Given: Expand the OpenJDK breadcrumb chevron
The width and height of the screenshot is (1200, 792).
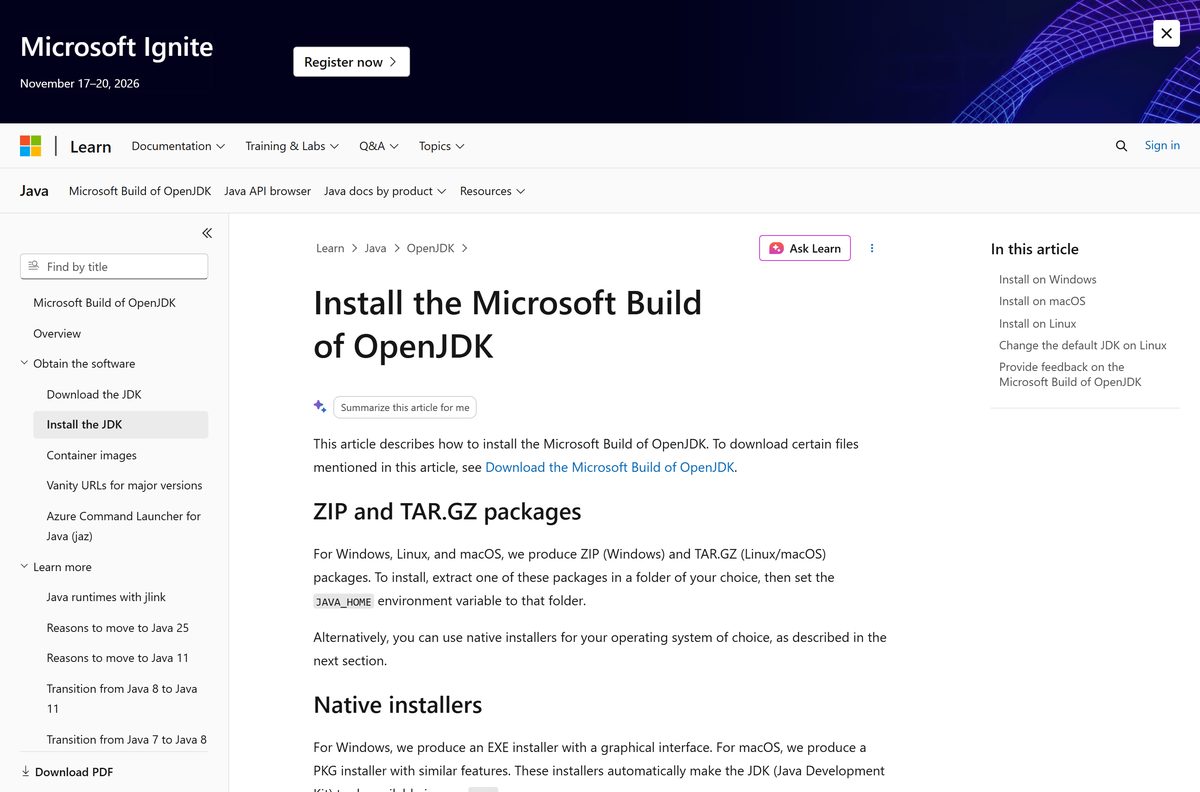Looking at the screenshot, I should point(464,248).
